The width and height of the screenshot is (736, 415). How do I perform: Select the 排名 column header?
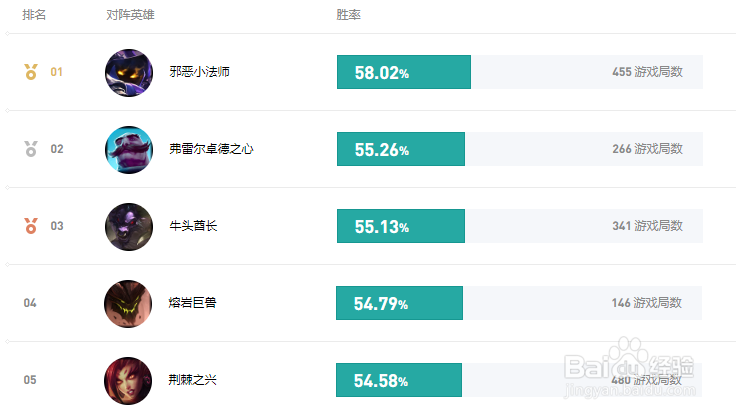pos(34,15)
